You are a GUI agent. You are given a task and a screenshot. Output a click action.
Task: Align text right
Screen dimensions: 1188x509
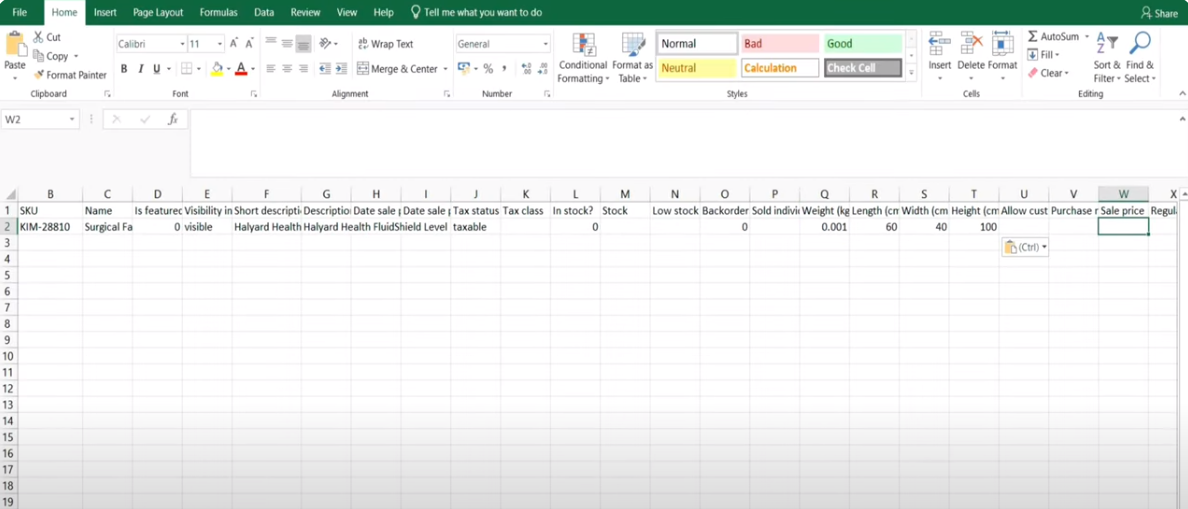[x=303, y=69]
